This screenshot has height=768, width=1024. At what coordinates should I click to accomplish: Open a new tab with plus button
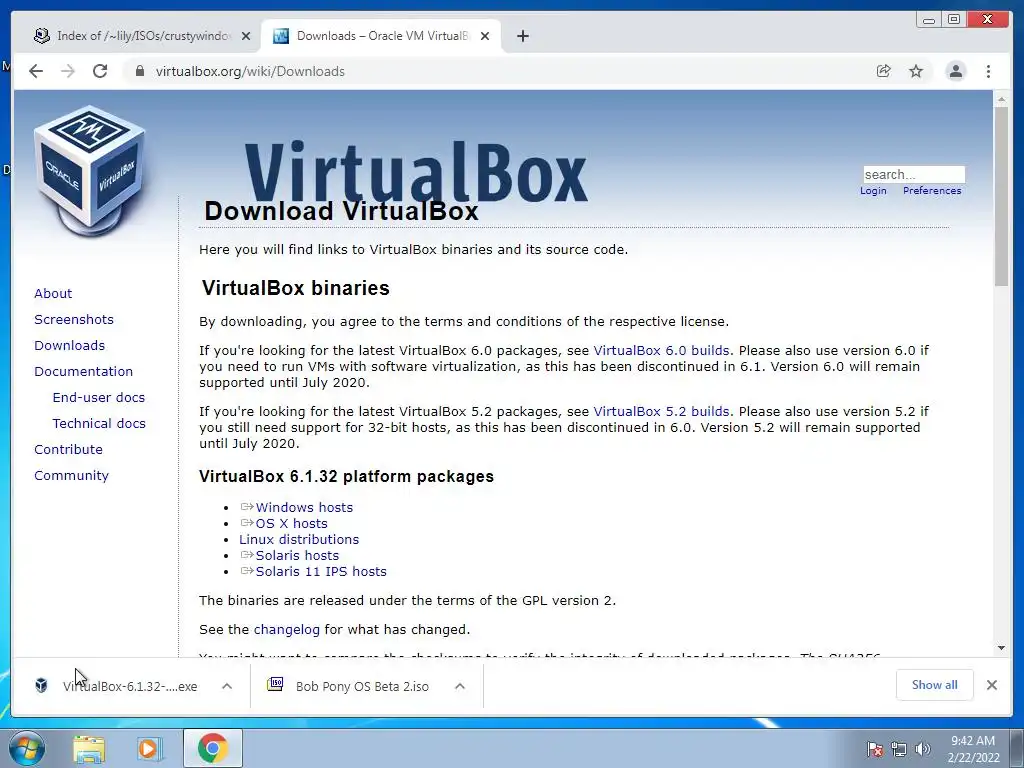pos(522,36)
